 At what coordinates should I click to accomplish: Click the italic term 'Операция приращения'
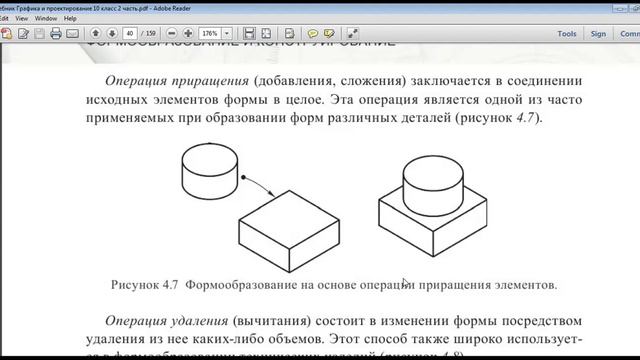177,81
